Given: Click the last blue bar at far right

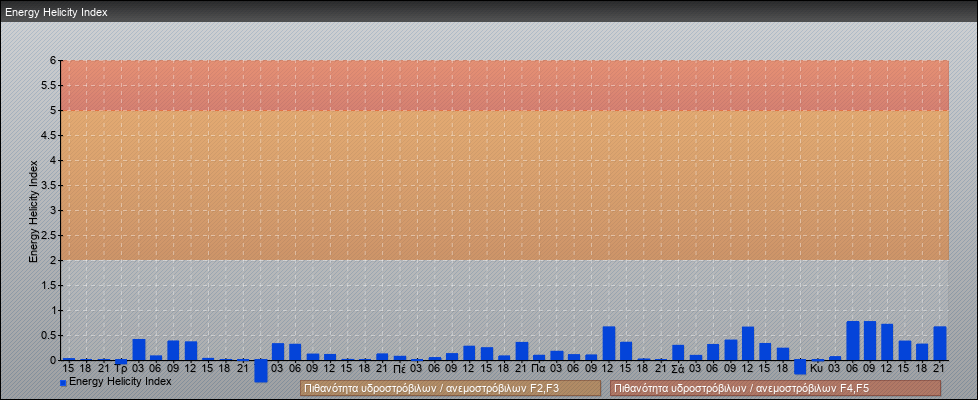Looking at the screenshot, I should (939, 343).
